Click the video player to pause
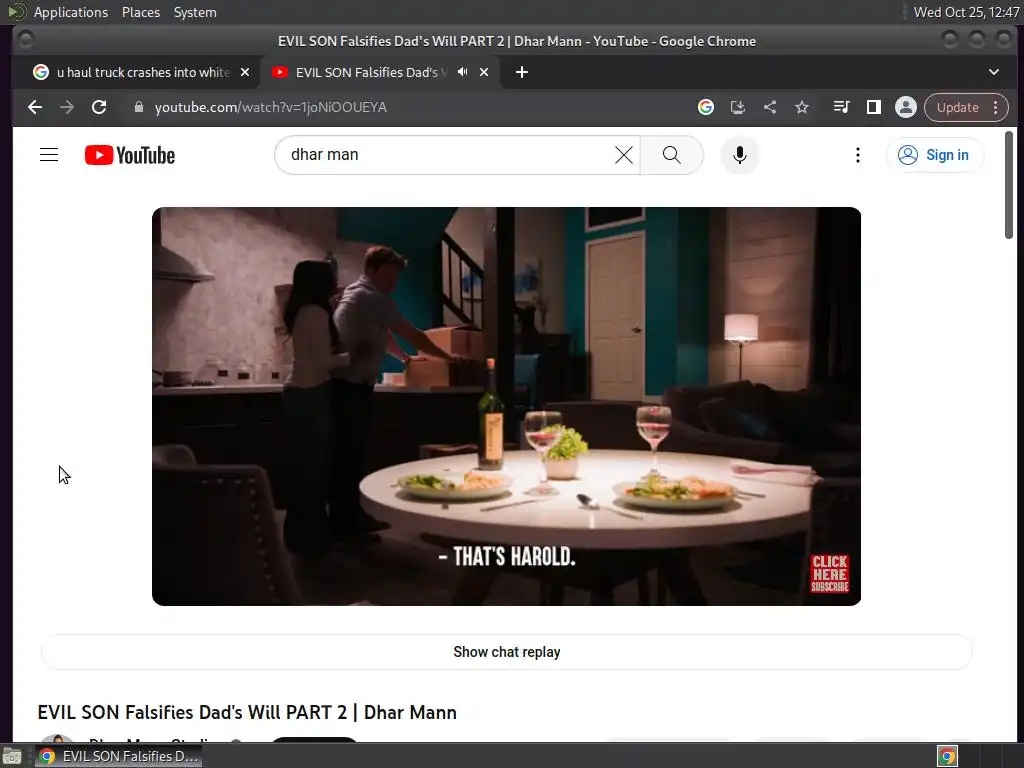This screenshot has width=1024, height=768. pyautogui.click(x=506, y=406)
